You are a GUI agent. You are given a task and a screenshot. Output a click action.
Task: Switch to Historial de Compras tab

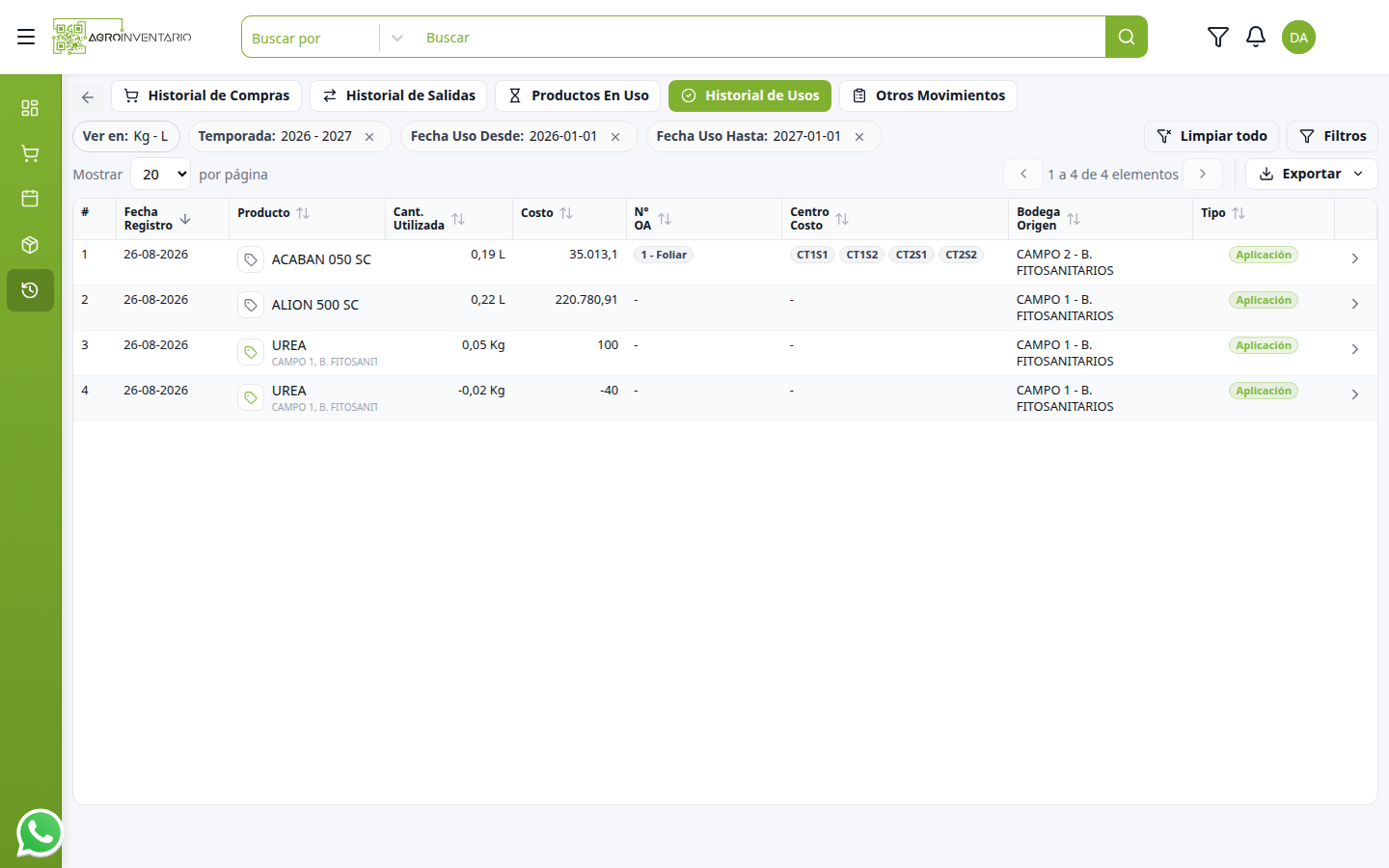206,95
